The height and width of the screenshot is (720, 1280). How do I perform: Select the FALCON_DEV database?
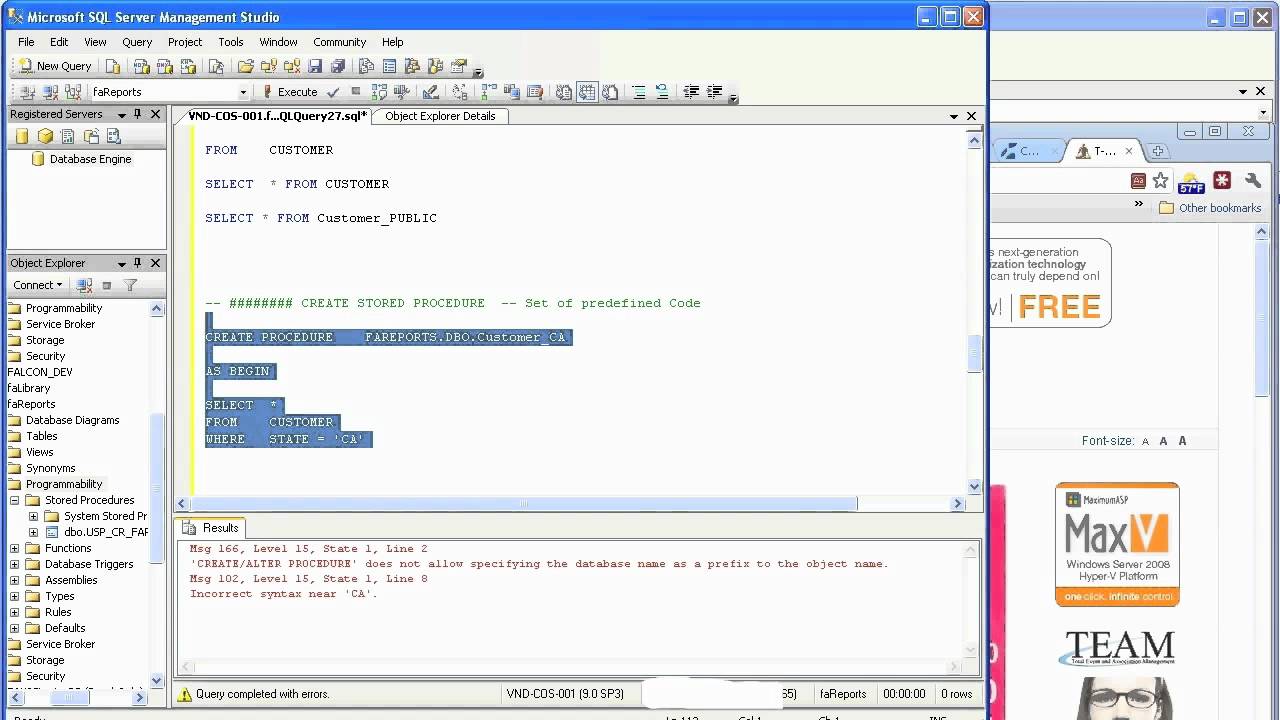pyautogui.click(x=40, y=372)
